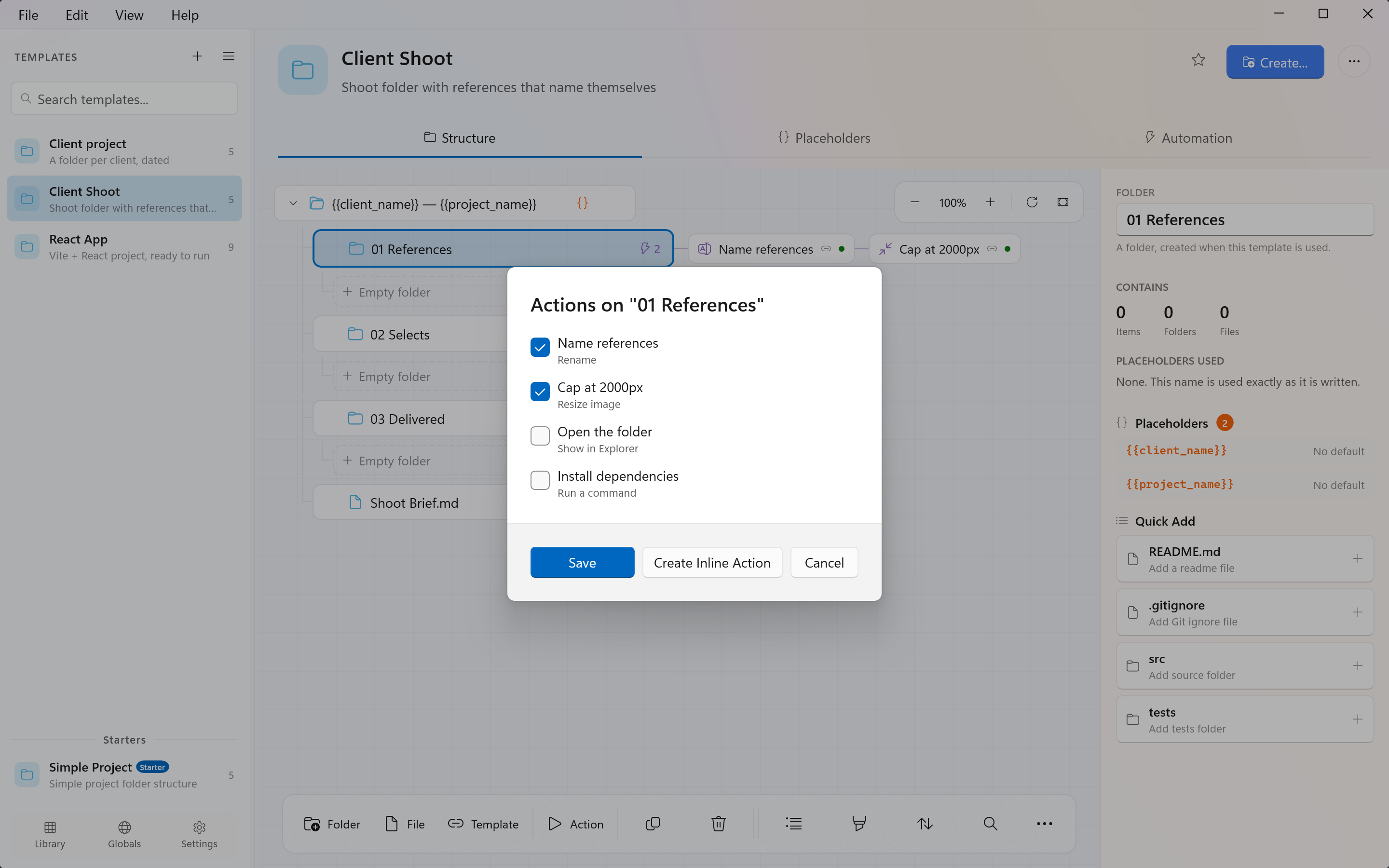This screenshot has height=868, width=1389.
Task: Click the brush clean-up icon in toolbar
Action: 859,824
